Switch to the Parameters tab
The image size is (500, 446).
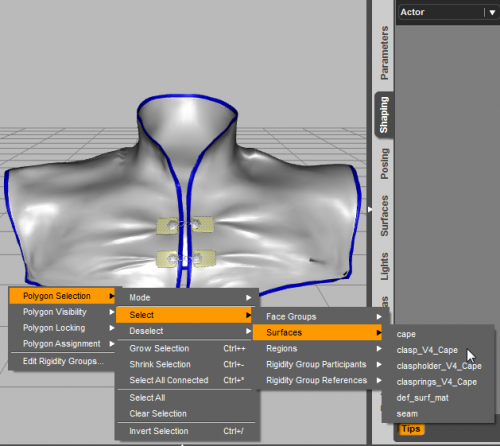pyautogui.click(x=384, y=53)
